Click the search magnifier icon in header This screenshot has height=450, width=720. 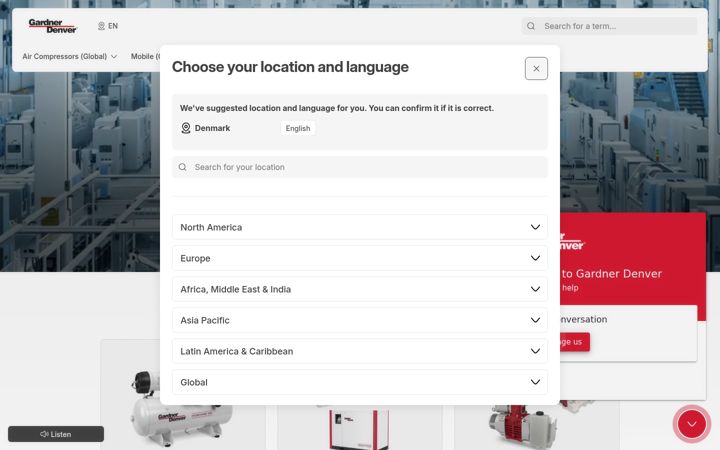point(531,26)
